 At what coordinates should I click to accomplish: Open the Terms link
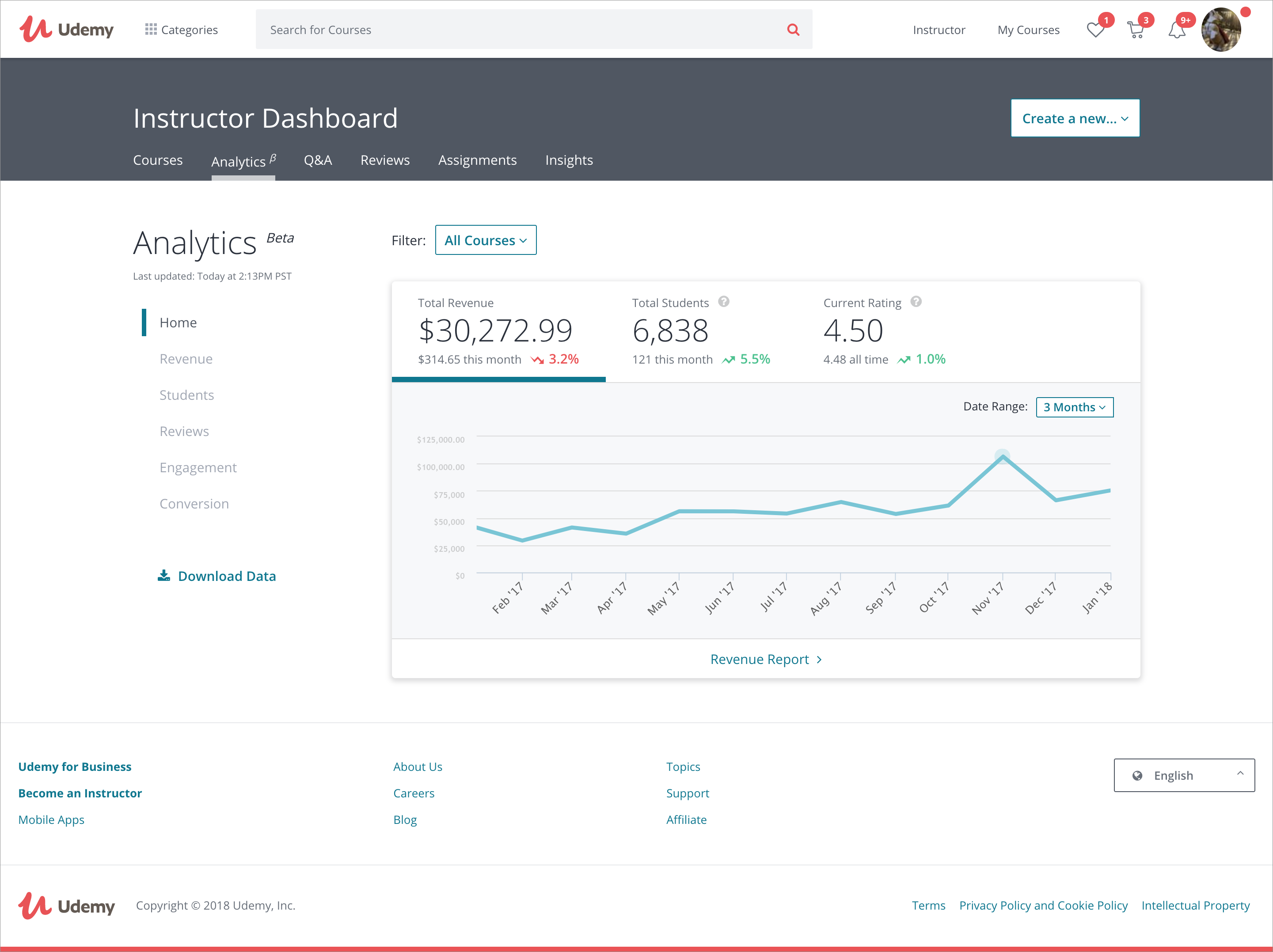tap(928, 906)
